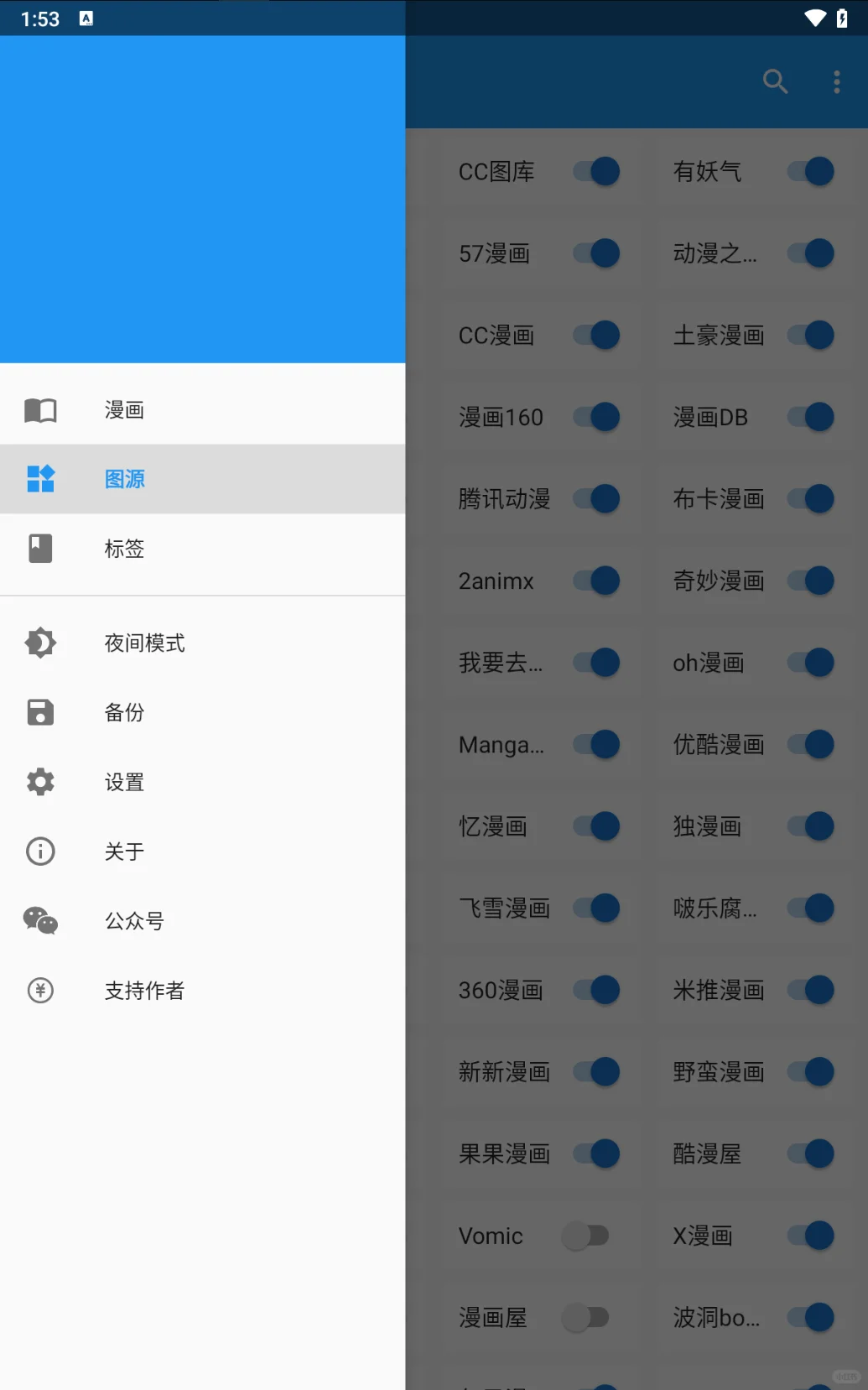Screen dimensions: 868x1390
Task: Open the 关于 page
Action: tap(202, 851)
